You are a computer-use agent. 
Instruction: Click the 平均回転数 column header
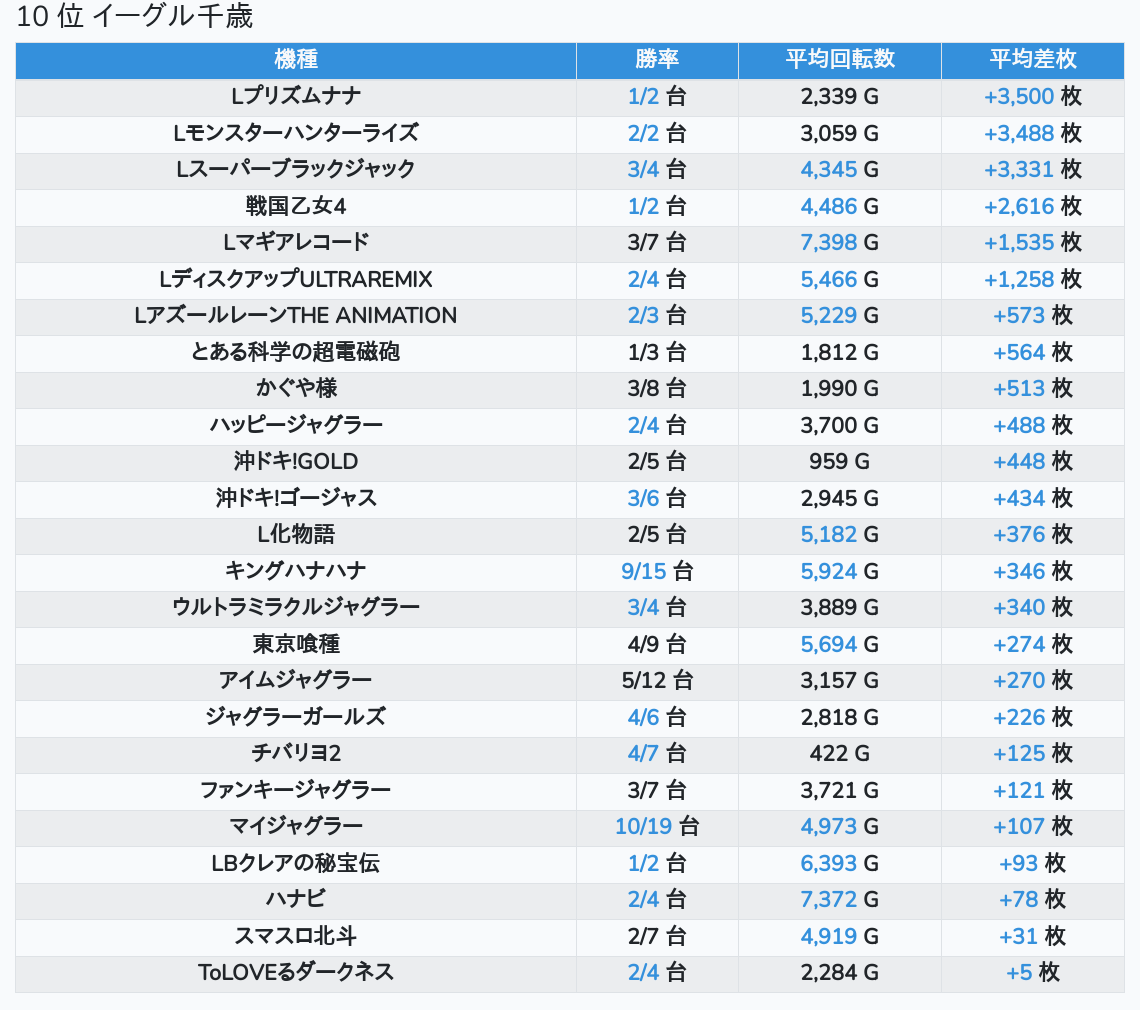tap(839, 59)
